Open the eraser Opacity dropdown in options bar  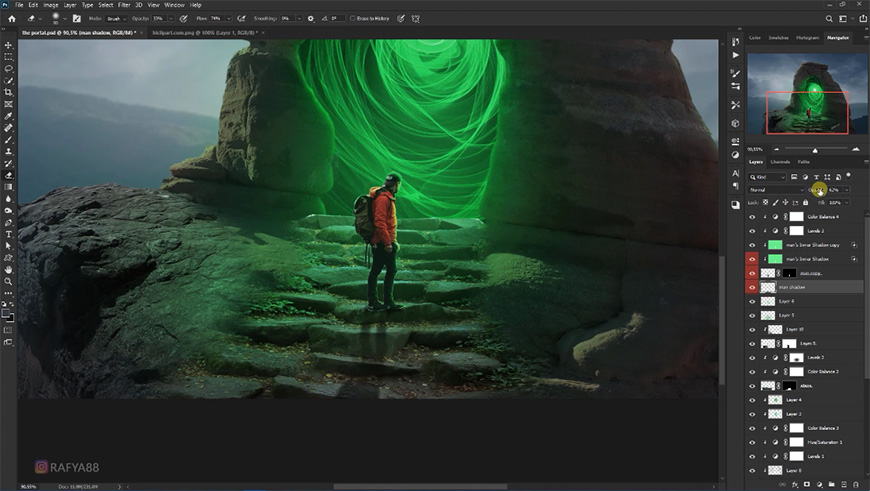tap(171, 18)
